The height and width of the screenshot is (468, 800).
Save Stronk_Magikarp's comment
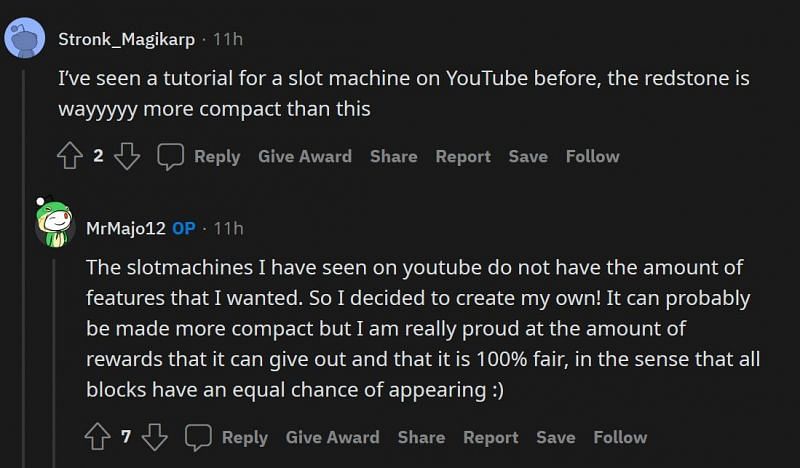[x=528, y=156]
